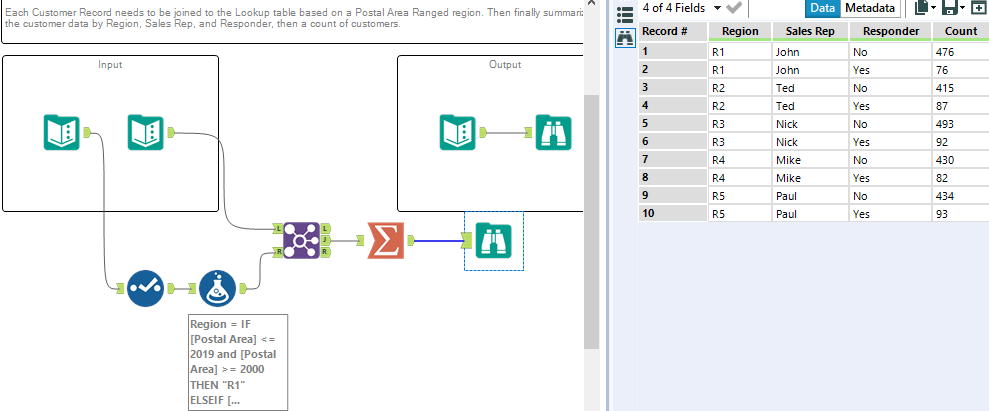Click the Region column header
The height and width of the screenshot is (411, 989).
(740, 32)
